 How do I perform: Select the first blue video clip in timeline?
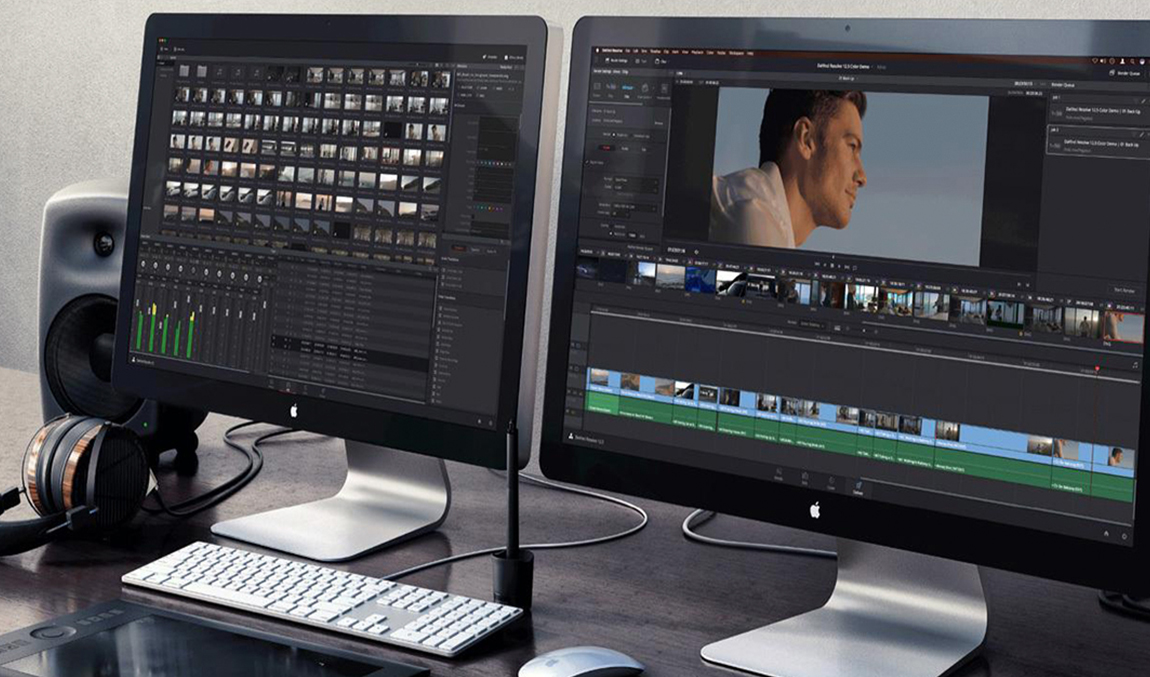coord(603,379)
